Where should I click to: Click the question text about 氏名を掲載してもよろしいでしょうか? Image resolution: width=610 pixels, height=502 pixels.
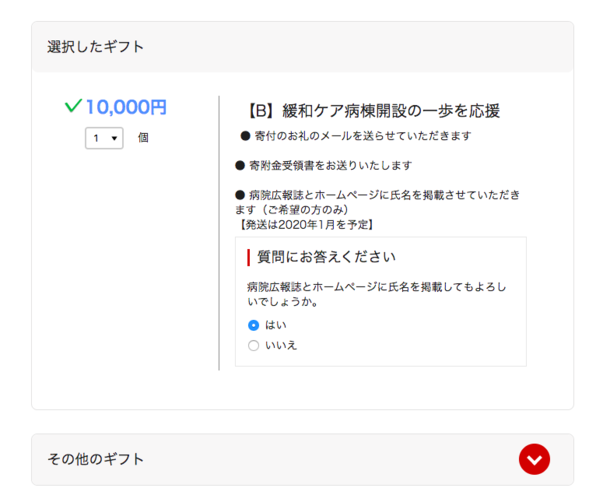375,294
